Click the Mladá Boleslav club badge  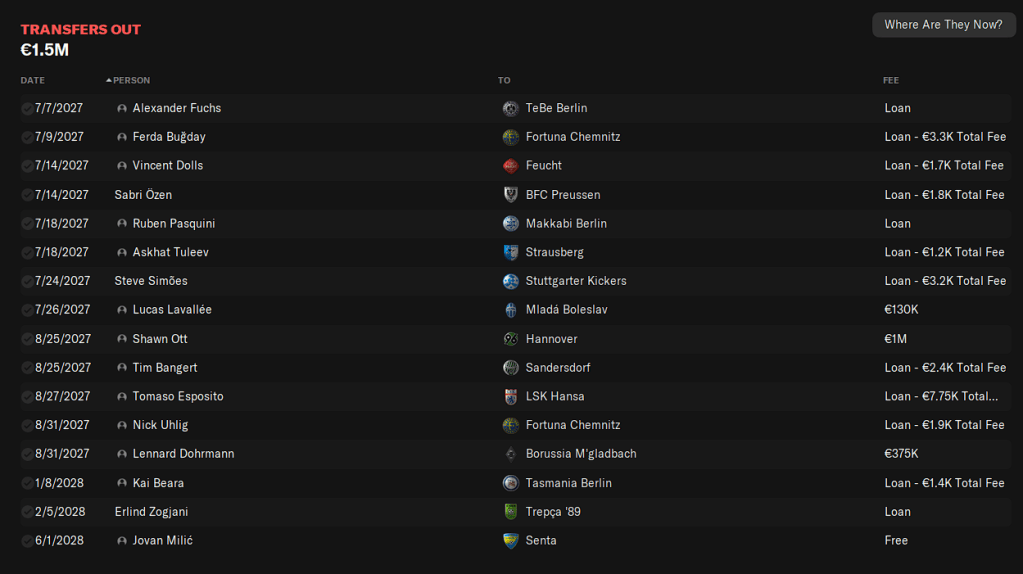[x=510, y=310]
